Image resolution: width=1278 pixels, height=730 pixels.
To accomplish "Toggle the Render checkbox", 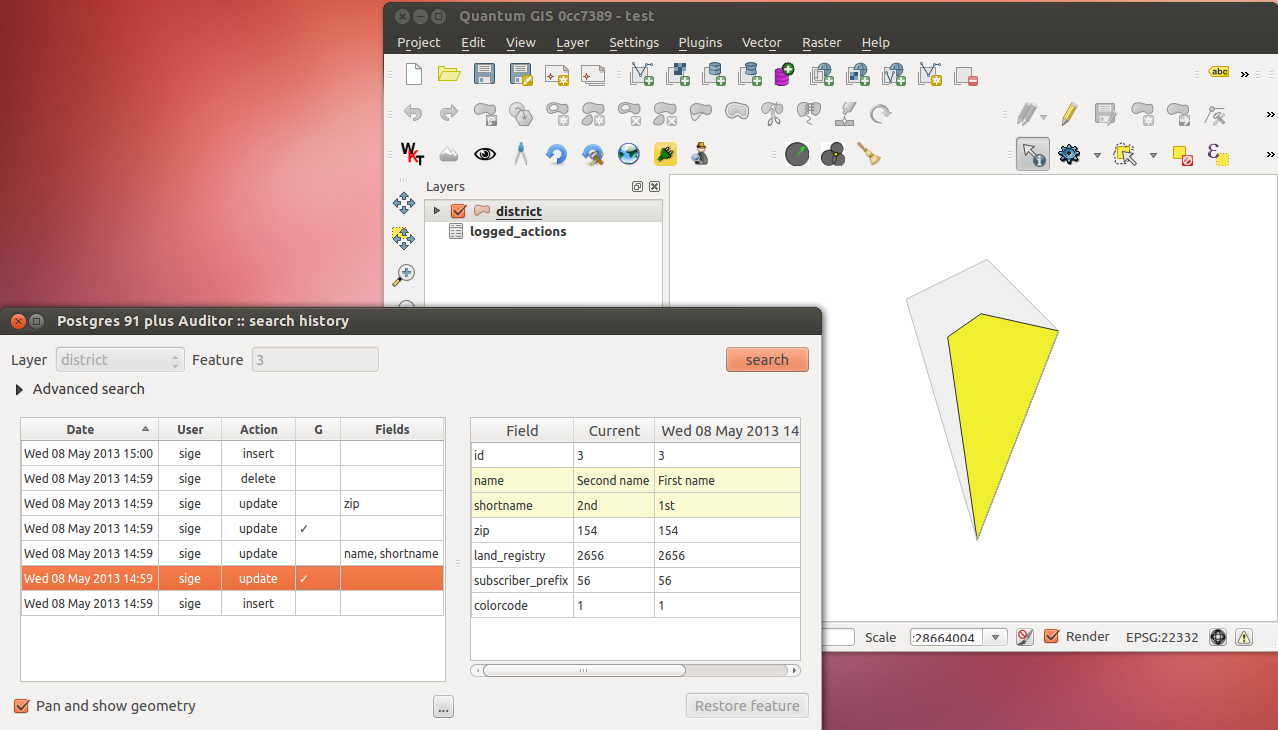I will (1051, 636).
